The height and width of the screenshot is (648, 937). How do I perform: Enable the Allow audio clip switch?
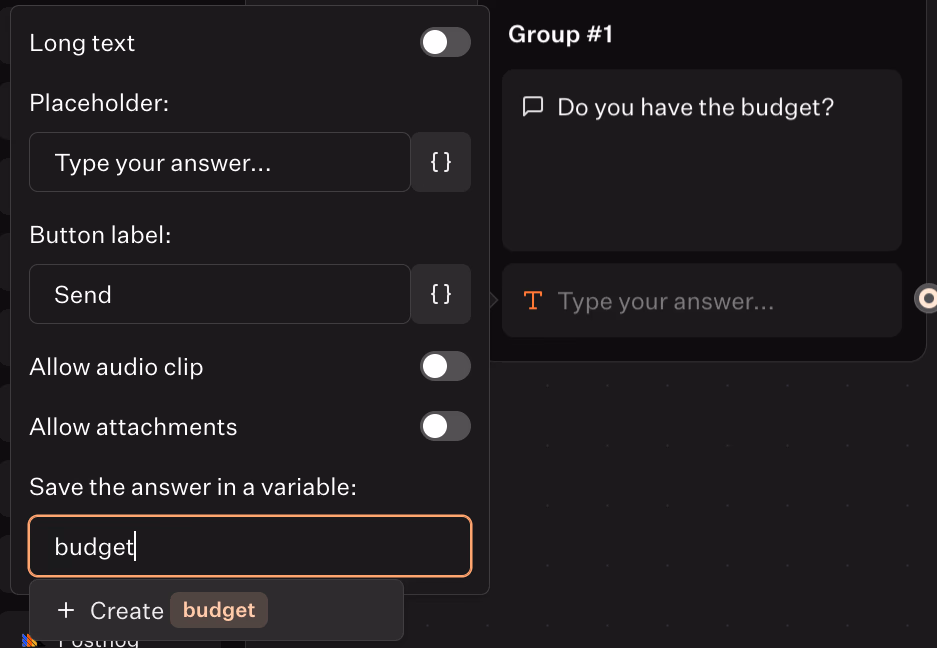(445, 367)
